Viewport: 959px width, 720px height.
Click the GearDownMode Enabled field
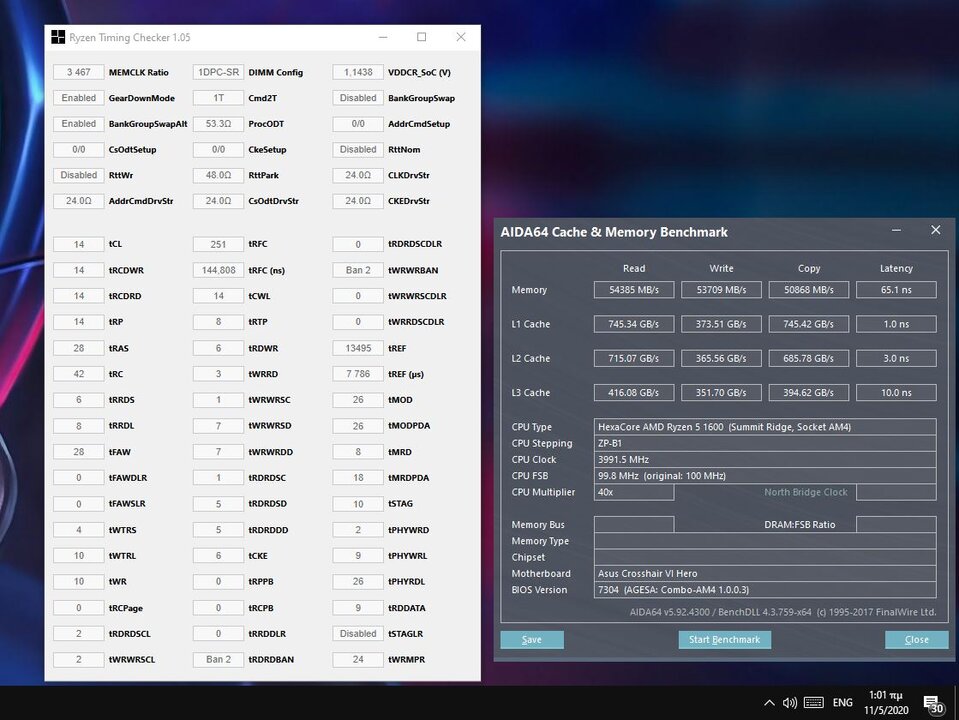[x=79, y=98]
